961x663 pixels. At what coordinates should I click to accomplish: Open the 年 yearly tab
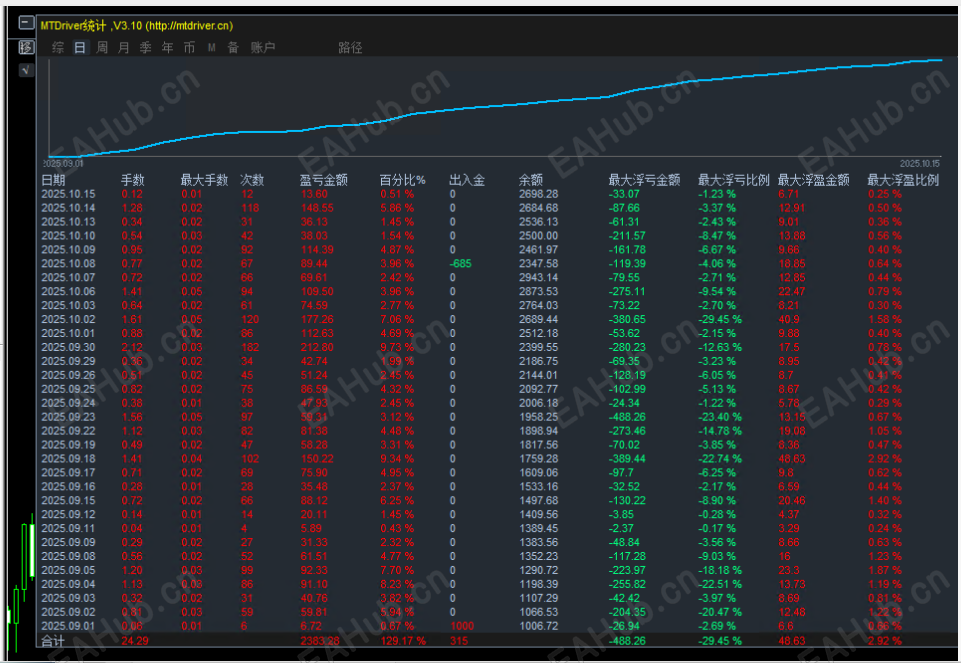pos(168,47)
